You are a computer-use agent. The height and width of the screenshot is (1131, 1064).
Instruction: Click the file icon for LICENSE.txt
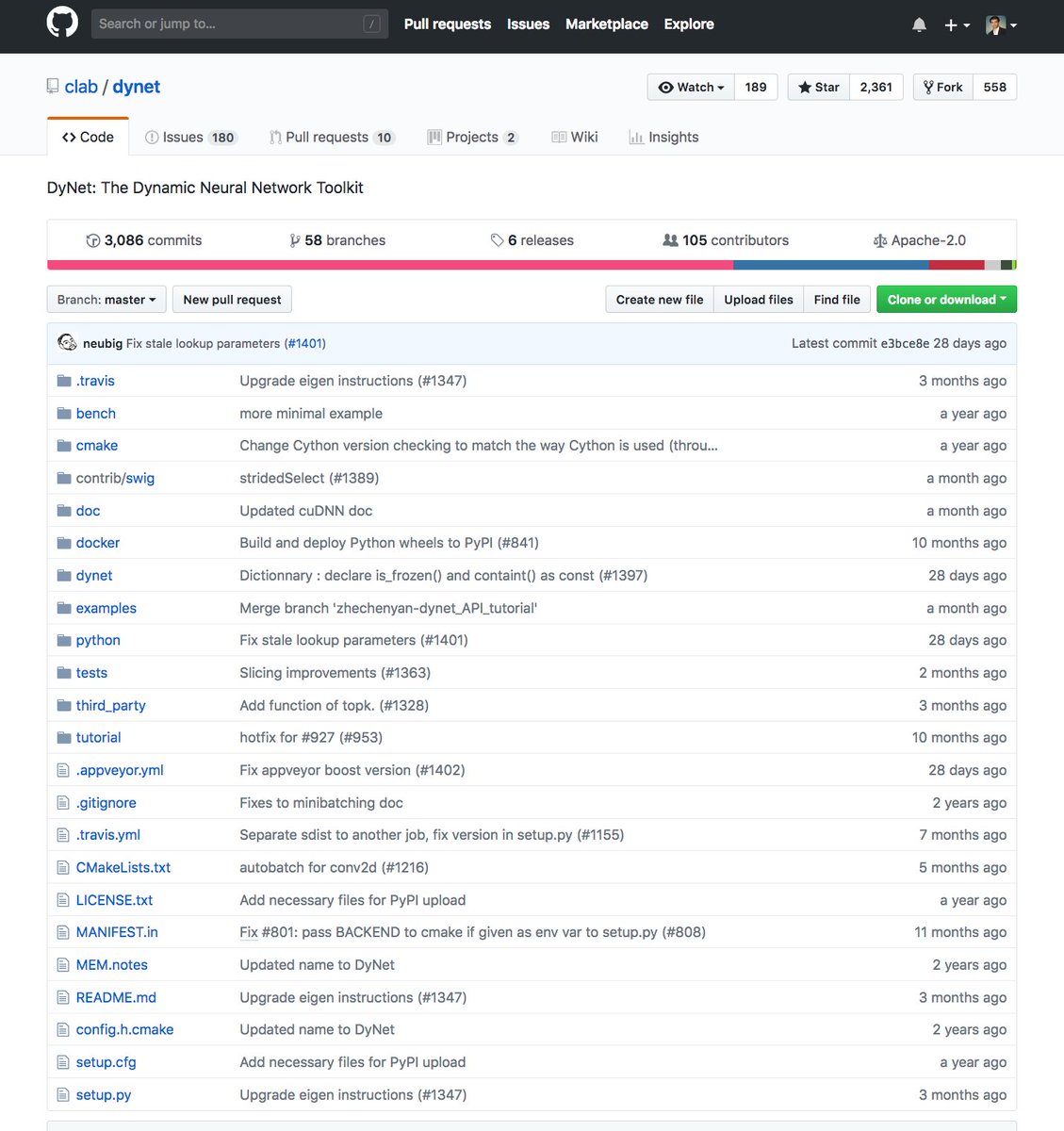pos(63,900)
